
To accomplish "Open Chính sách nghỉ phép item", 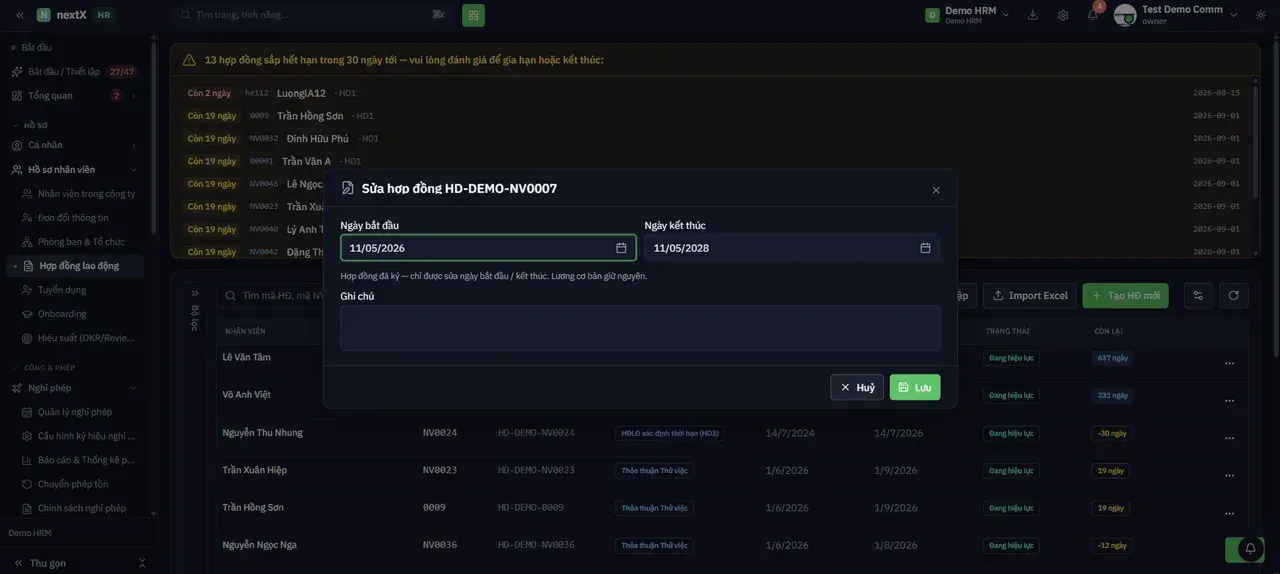I will tap(82, 508).
